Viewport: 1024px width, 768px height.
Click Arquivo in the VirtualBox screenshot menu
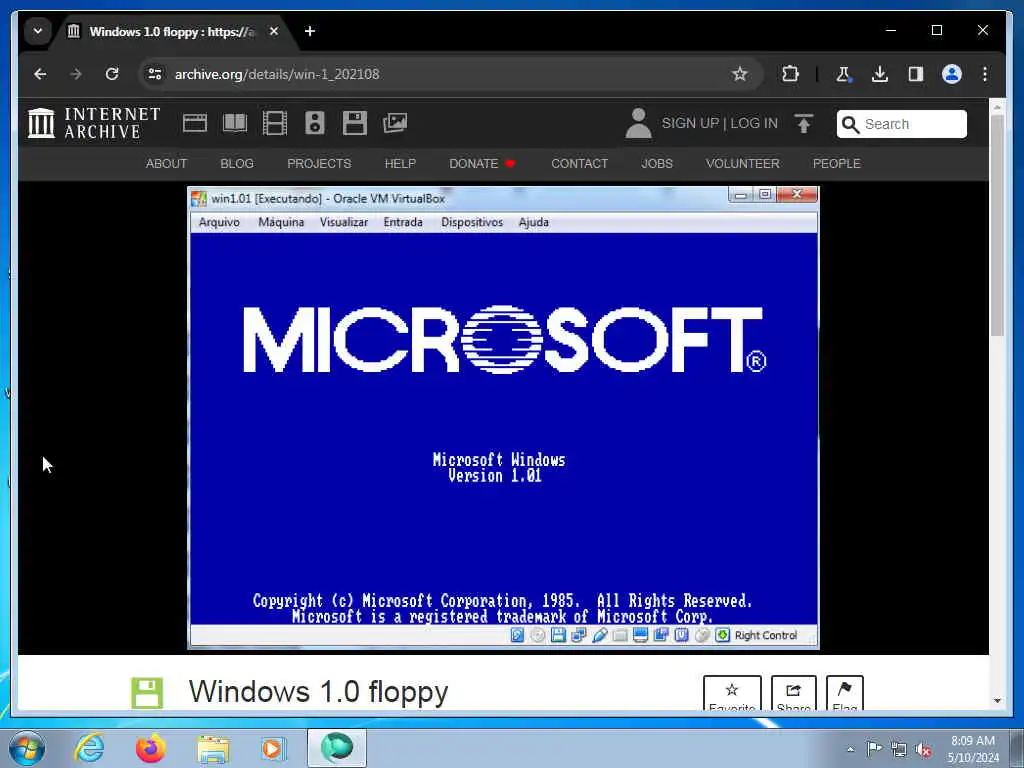point(219,222)
